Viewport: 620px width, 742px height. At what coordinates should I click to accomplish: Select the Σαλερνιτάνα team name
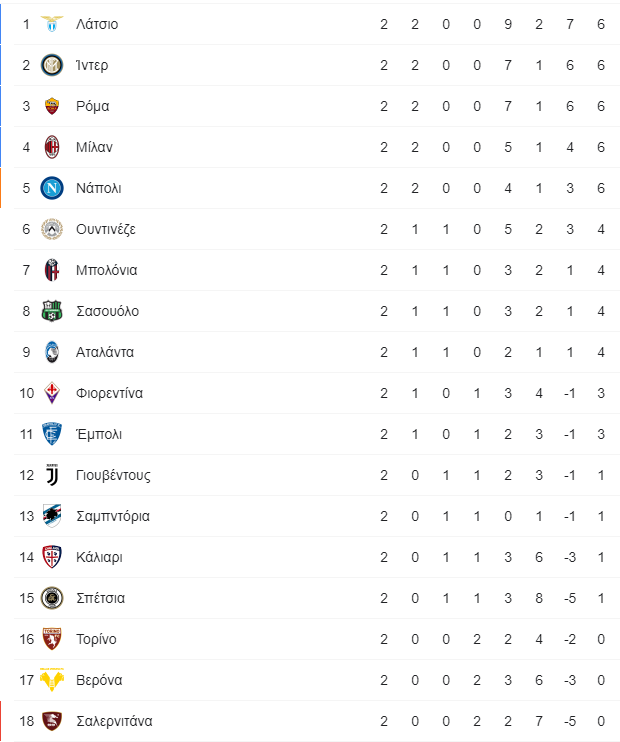(114, 721)
